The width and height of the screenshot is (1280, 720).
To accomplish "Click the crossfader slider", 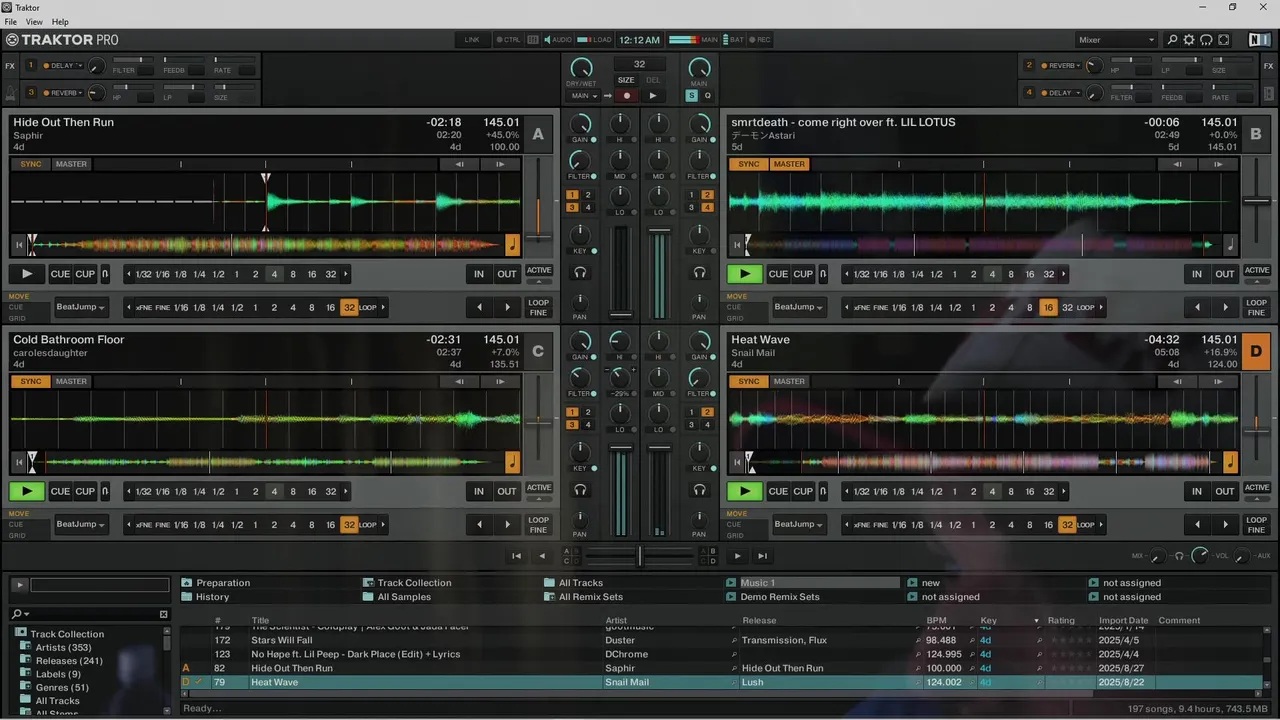I will (x=640, y=556).
